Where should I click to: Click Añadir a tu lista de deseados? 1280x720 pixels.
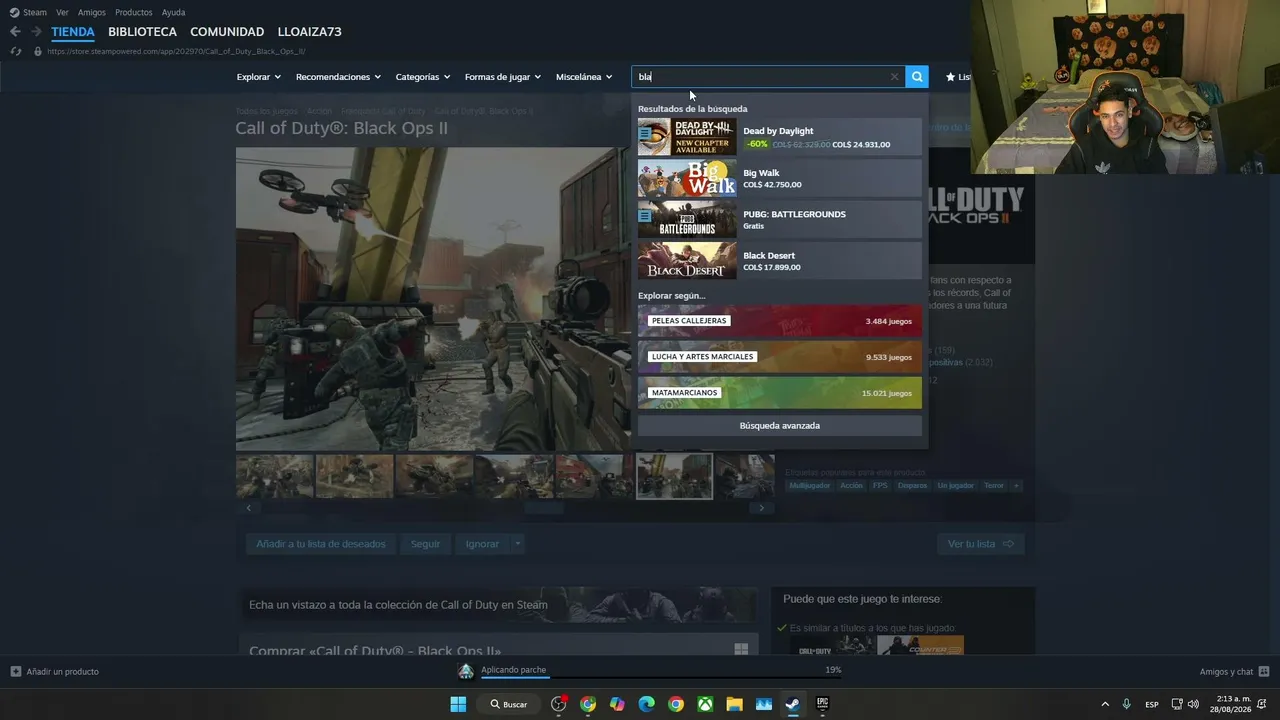click(x=321, y=544)
